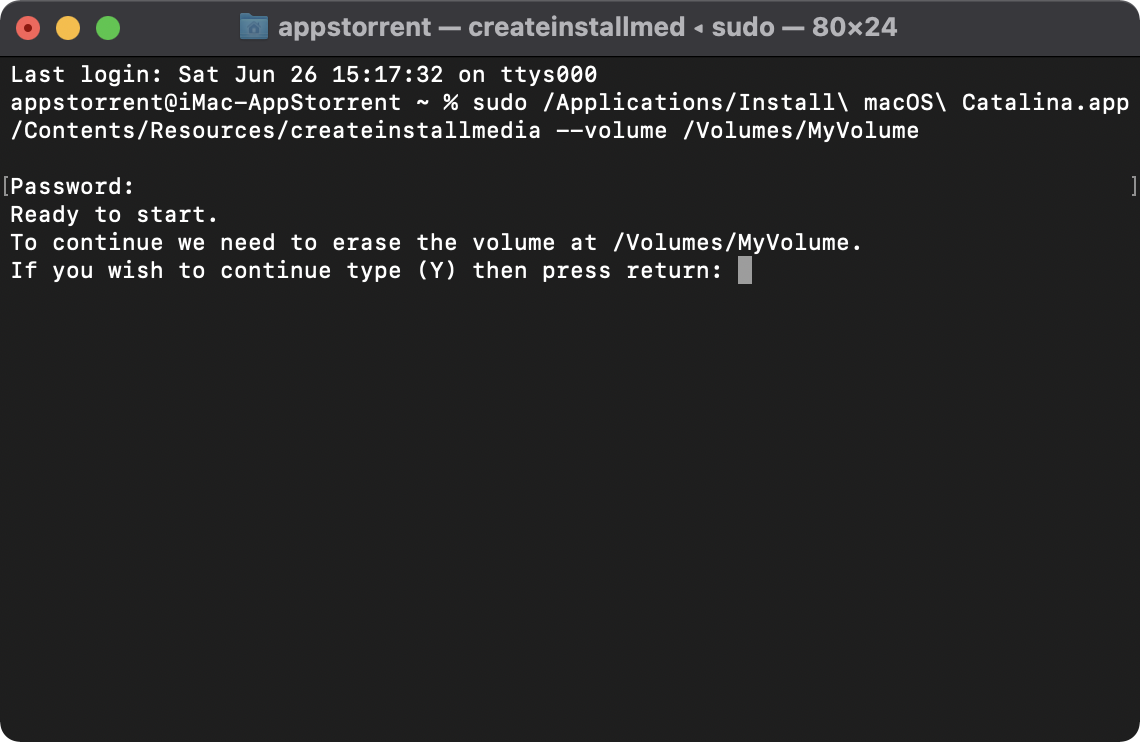Screen dimensions: 1140x742
Task: Click the right bracket mark at window edge
Action: (x=1133, y=186)
